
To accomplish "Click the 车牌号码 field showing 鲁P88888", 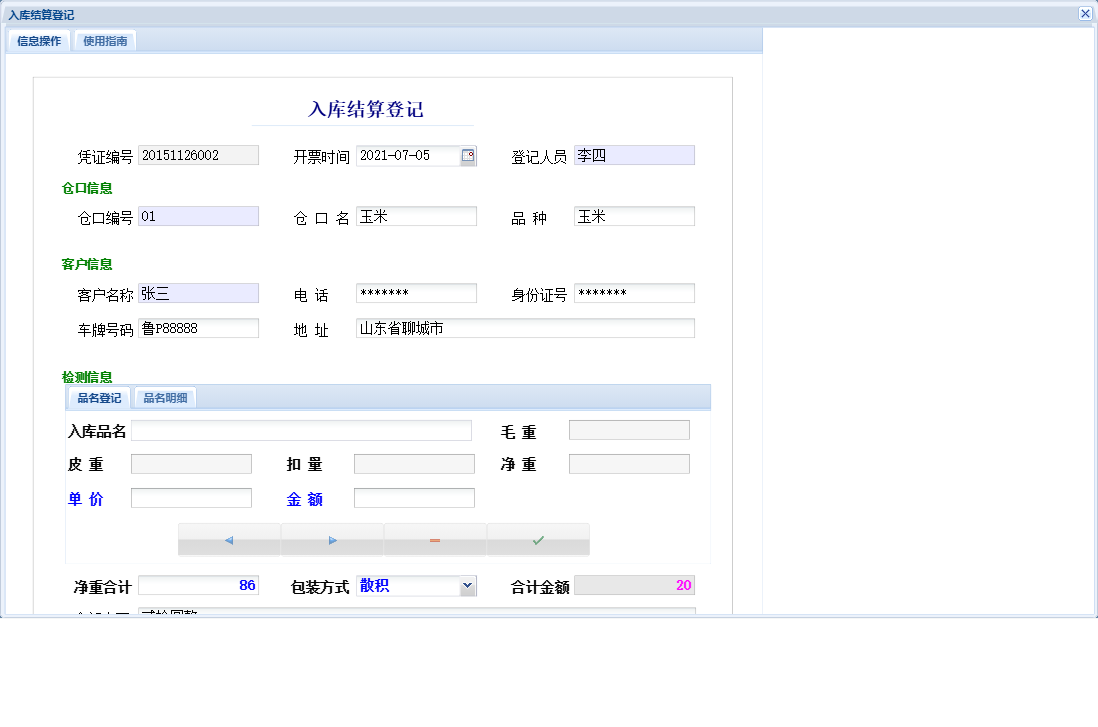I will (197, 328).
